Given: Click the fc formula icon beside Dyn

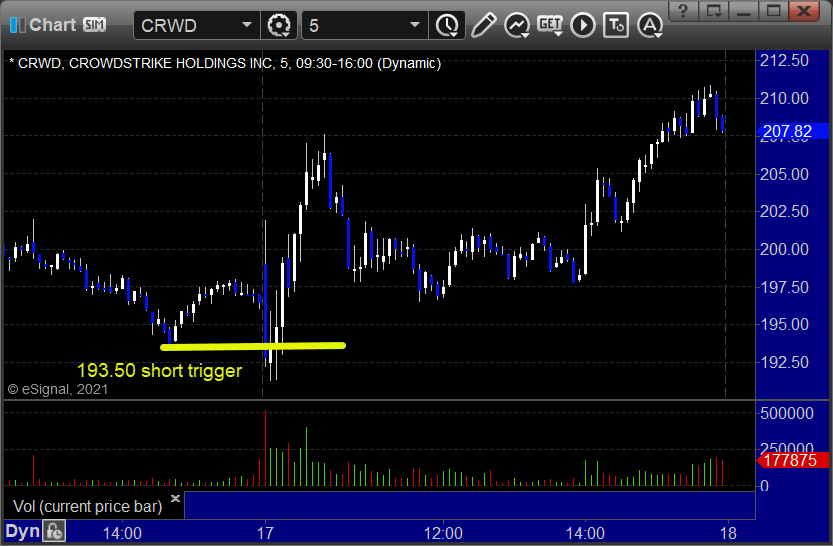Looking at the screenshot, I should [54, 531].
